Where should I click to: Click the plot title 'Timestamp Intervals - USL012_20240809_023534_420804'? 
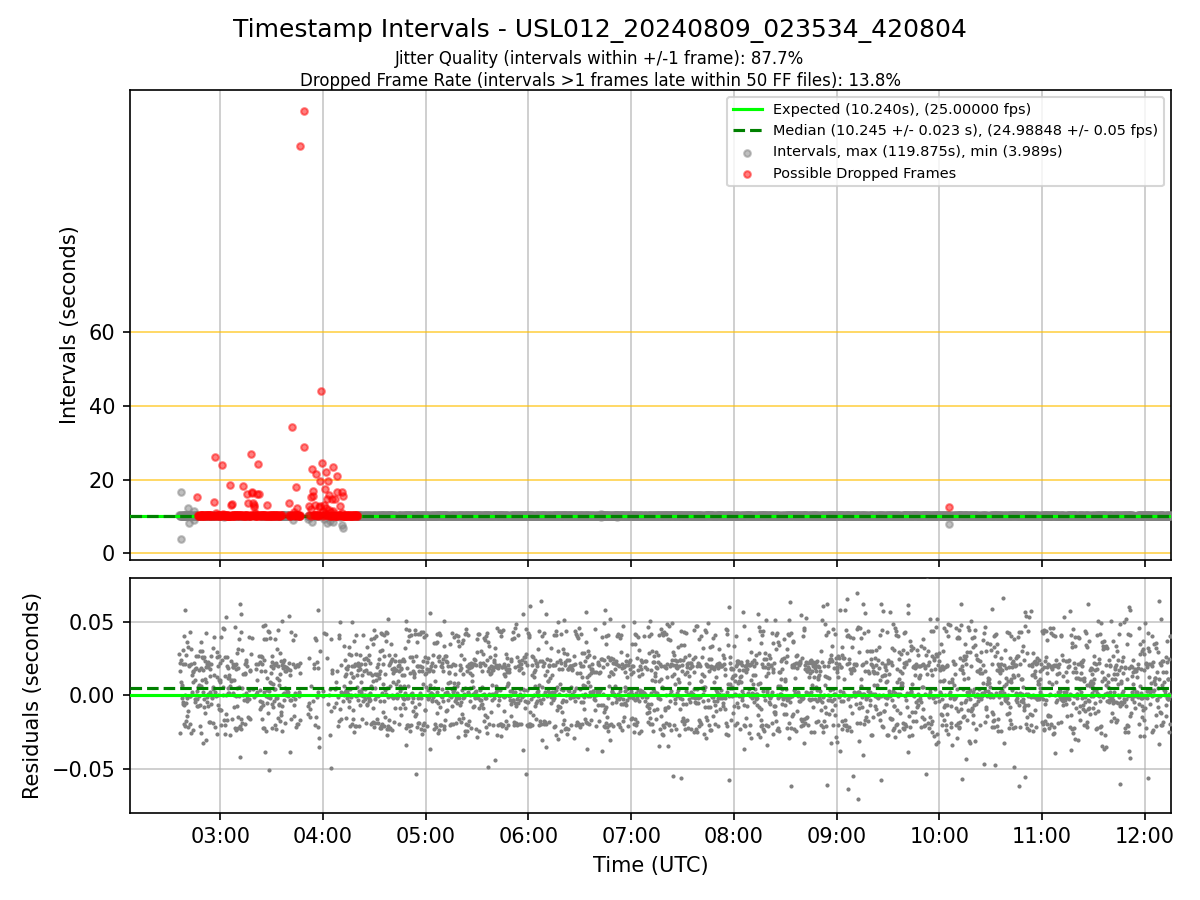(600, 29)
